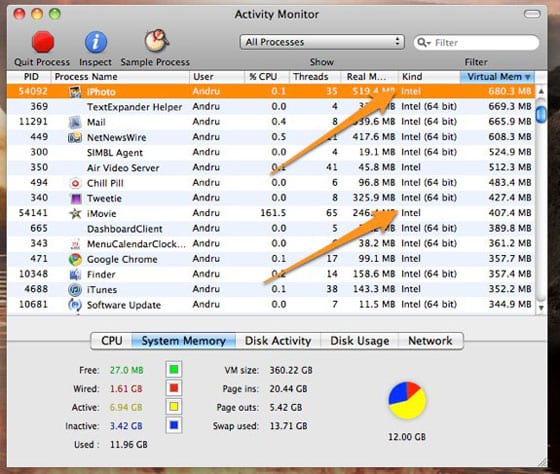Image resolution: width=560 pixels, height=474 pixels.
Task: Click the Software Update icon
Action: 75,305
